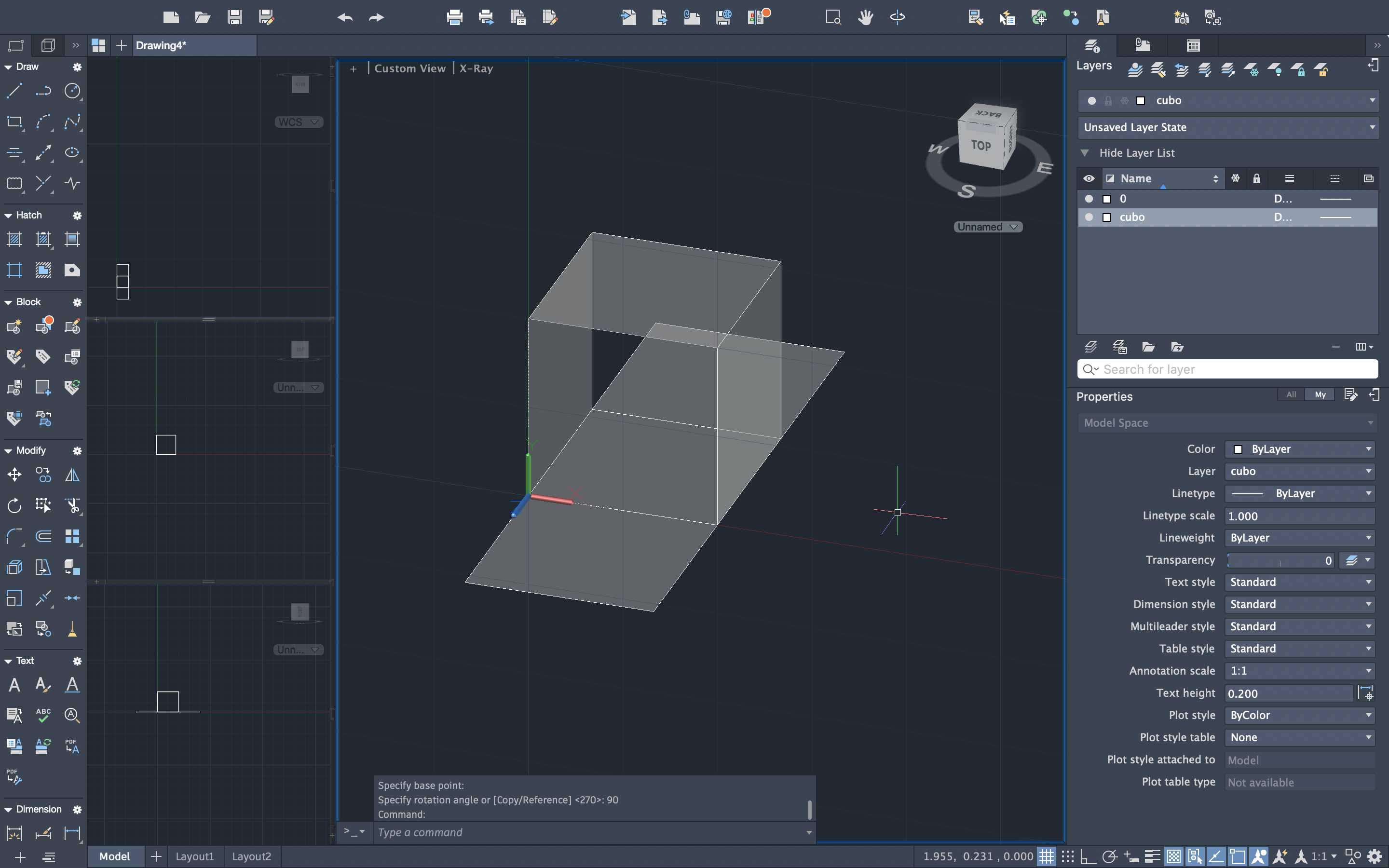Screen dimensions: 1389x868
Task: Toggle snap mode in status bar
Action: 1068,856
